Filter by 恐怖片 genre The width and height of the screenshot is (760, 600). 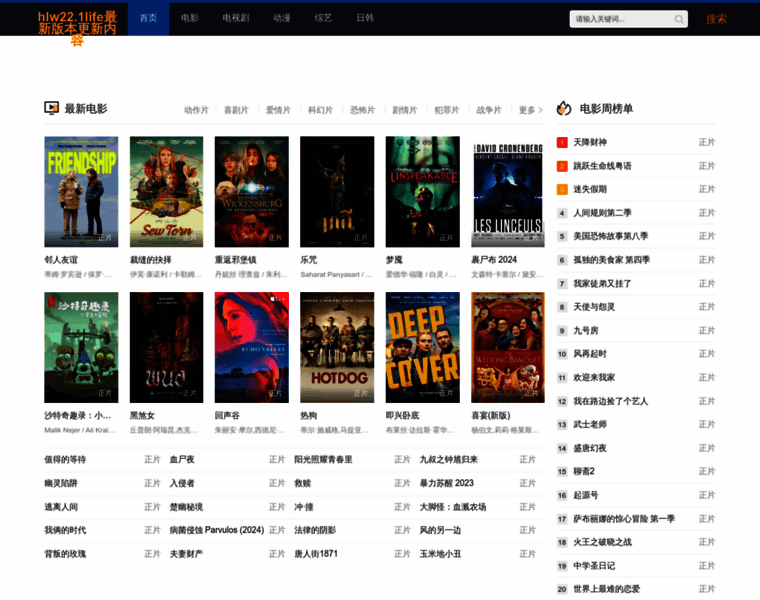[x=363, y=111]
